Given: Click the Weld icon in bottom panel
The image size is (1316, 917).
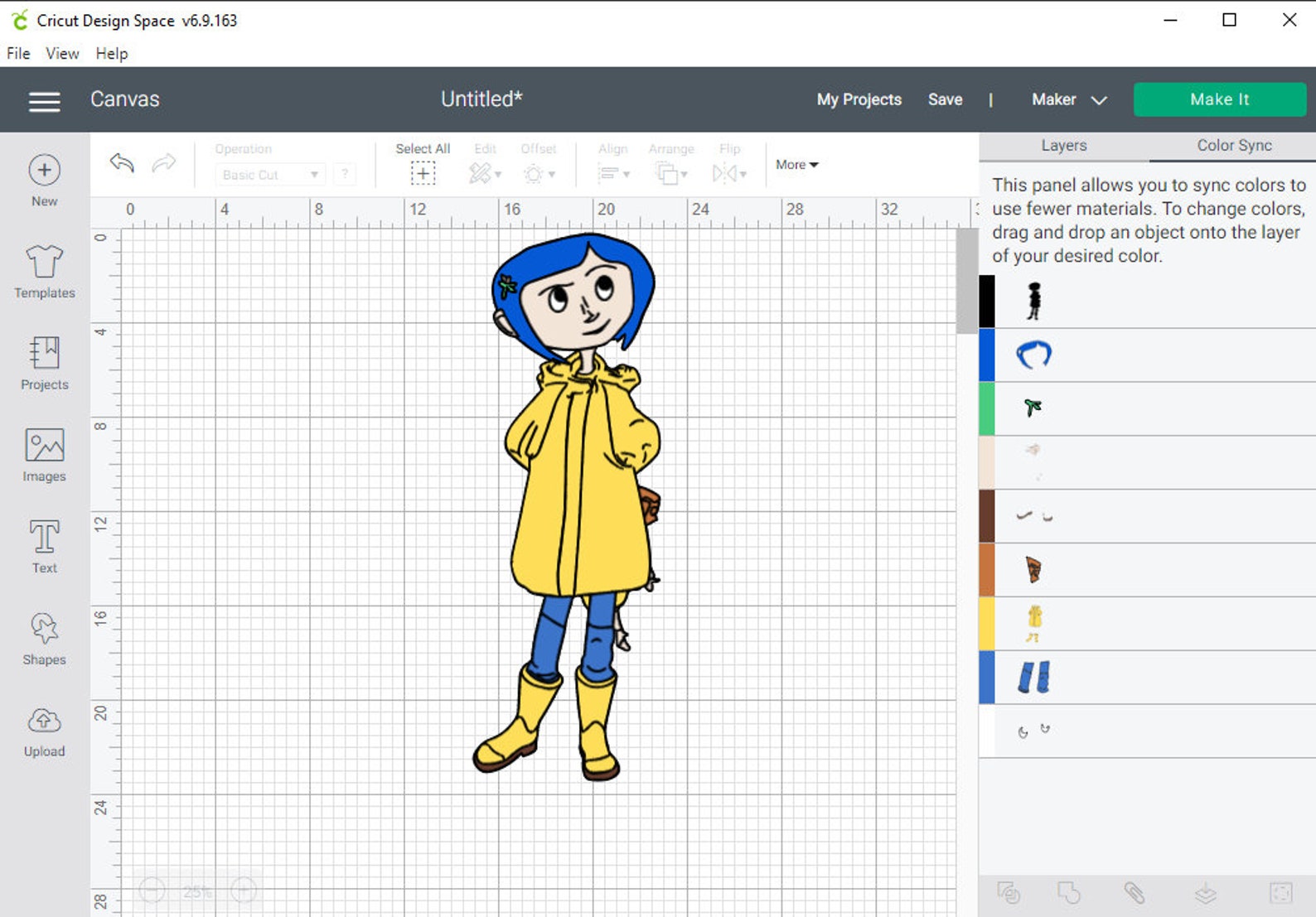Looking at the screenshot, I should click(x=1069, y=893).
